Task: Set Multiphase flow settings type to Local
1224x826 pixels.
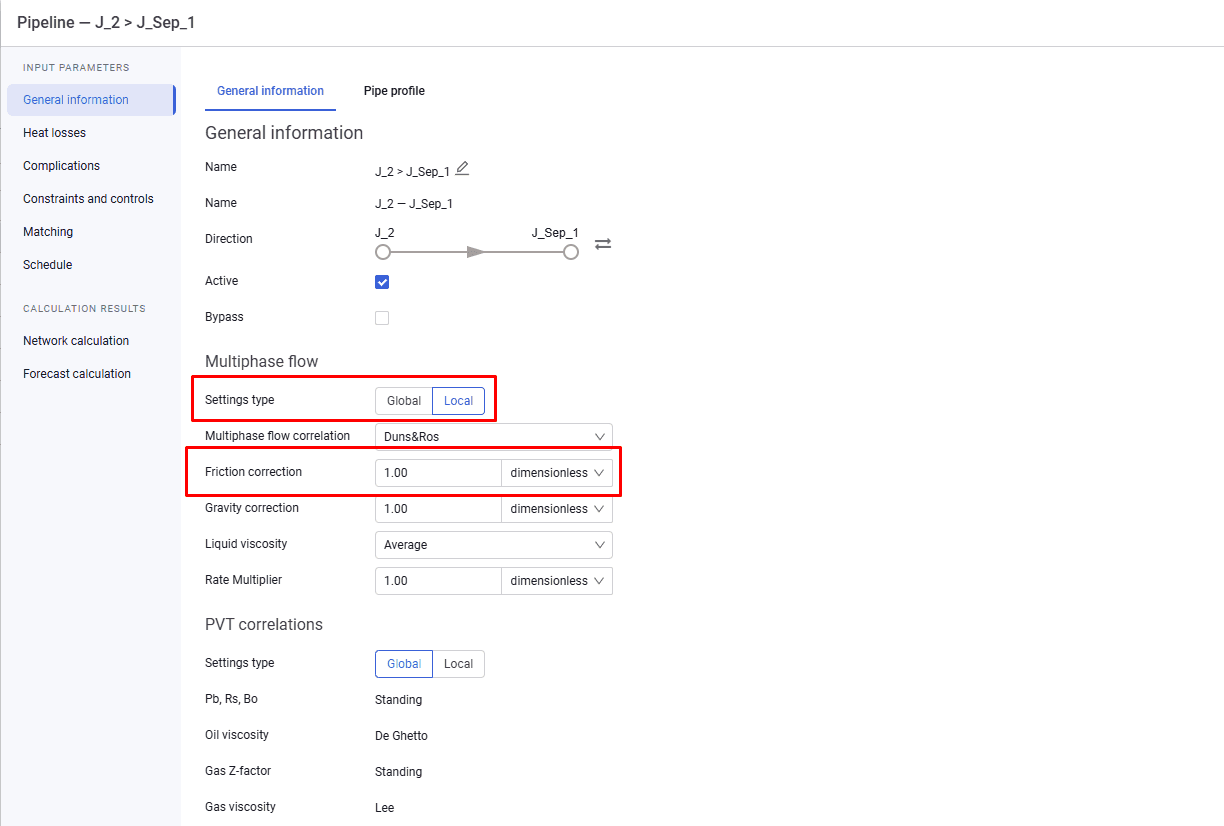Action: (x=459, y=401)
